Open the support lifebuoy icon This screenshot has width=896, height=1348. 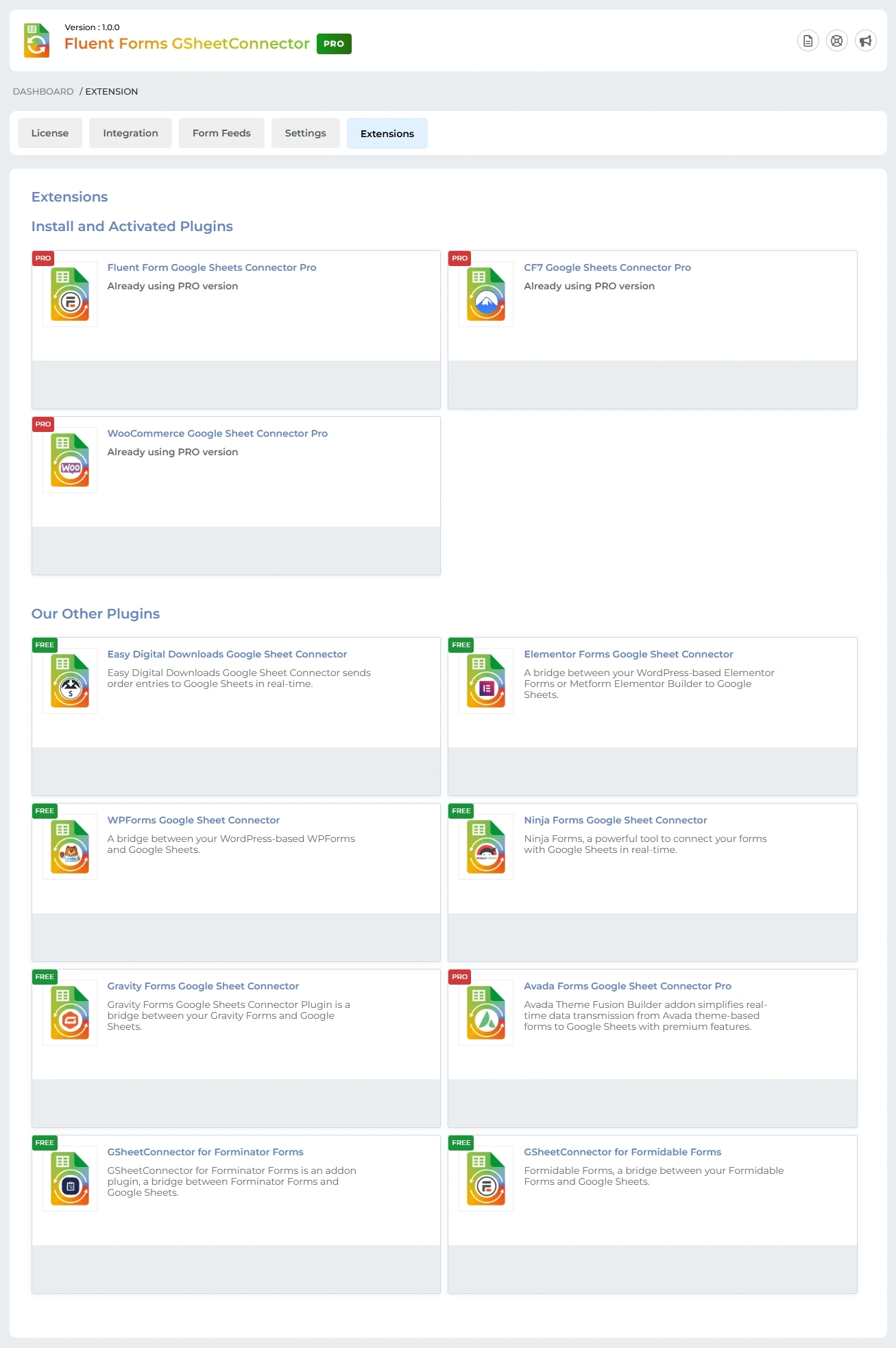point(836,41)
